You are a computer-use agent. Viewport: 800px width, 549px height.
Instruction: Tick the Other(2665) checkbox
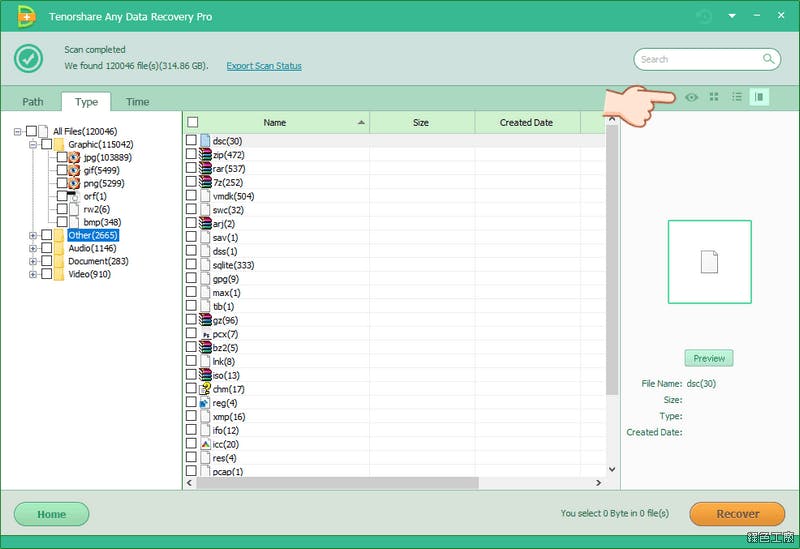46,235
